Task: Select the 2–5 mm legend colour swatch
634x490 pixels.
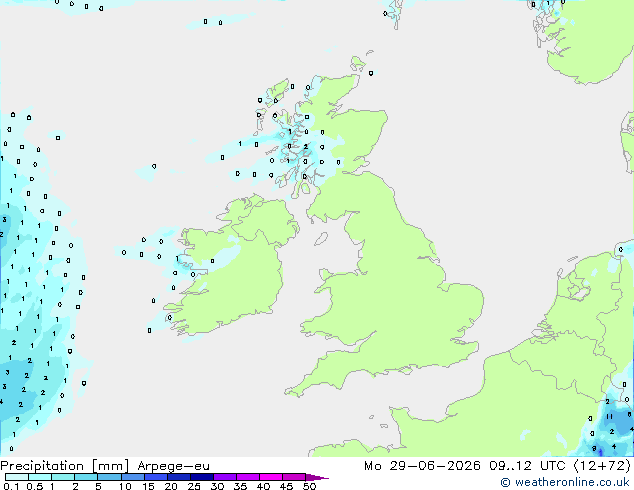Action: pos(86,477)
